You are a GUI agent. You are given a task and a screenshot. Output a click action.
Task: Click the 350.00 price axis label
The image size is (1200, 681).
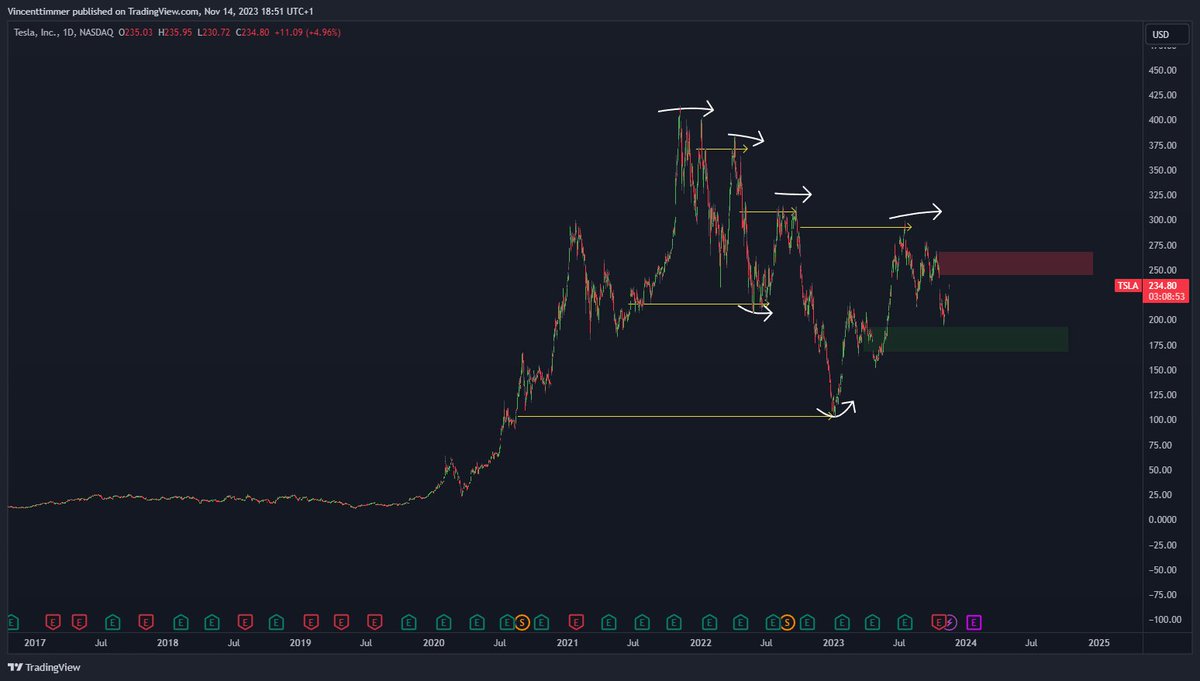pos(1162,170)
